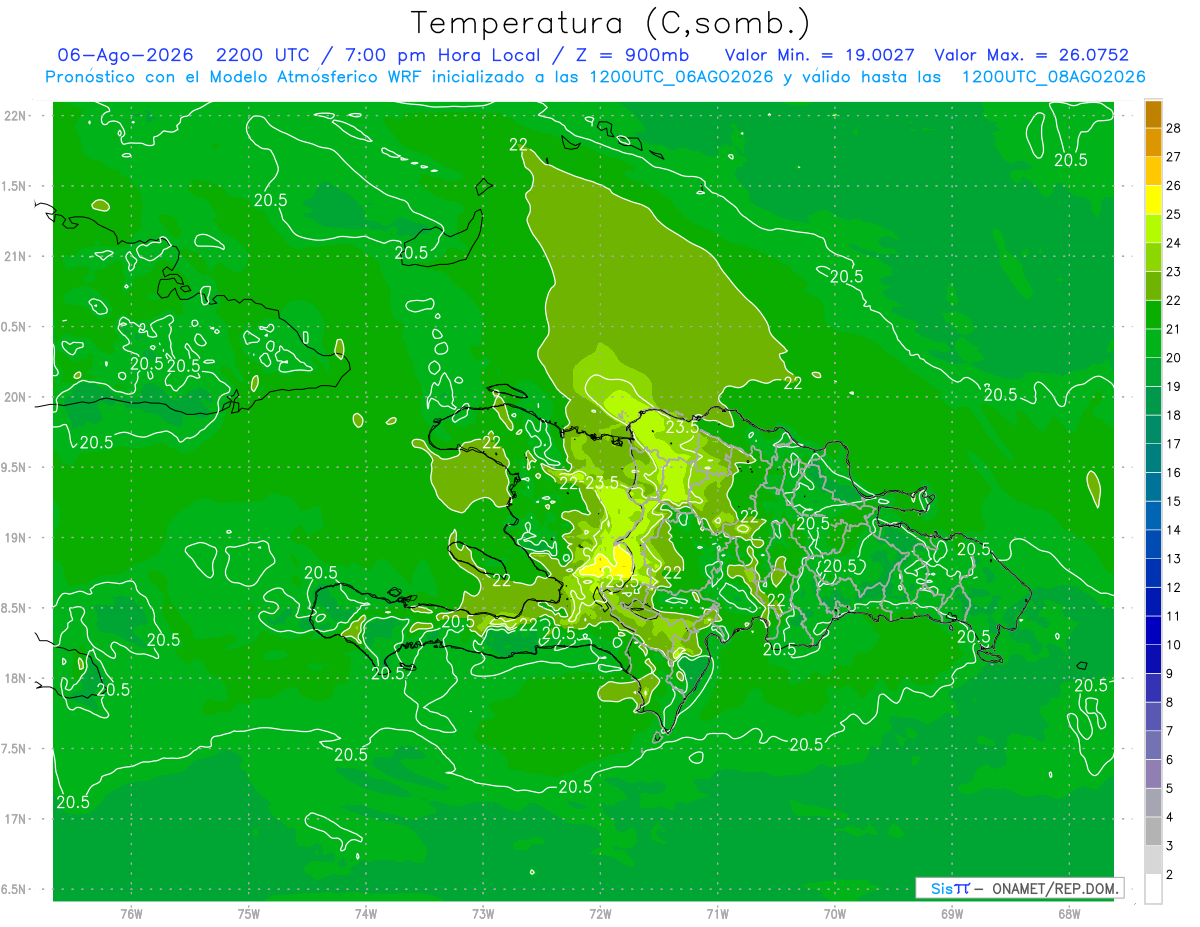1200x927 pixels.
Task: Click the '1200UTC_06AGO2026' initialization time
Action: click(x=681, y=77)
